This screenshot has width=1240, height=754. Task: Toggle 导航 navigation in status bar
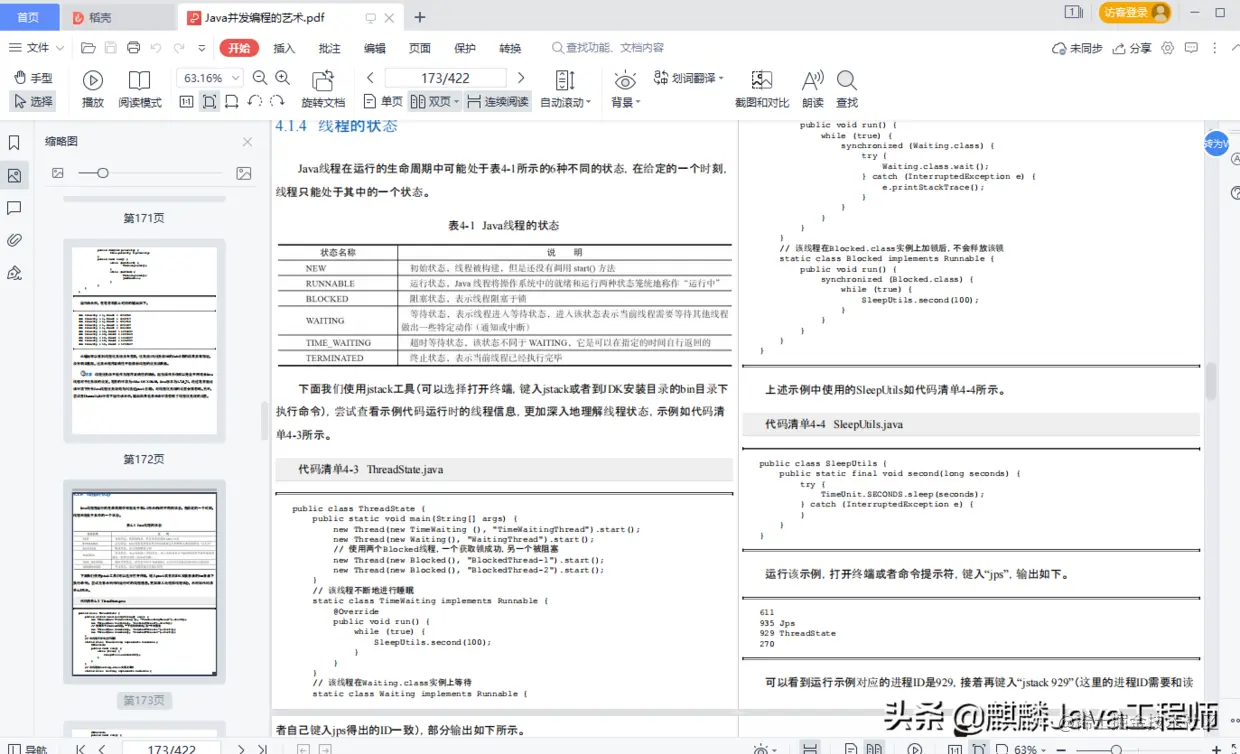coord(26,748)
